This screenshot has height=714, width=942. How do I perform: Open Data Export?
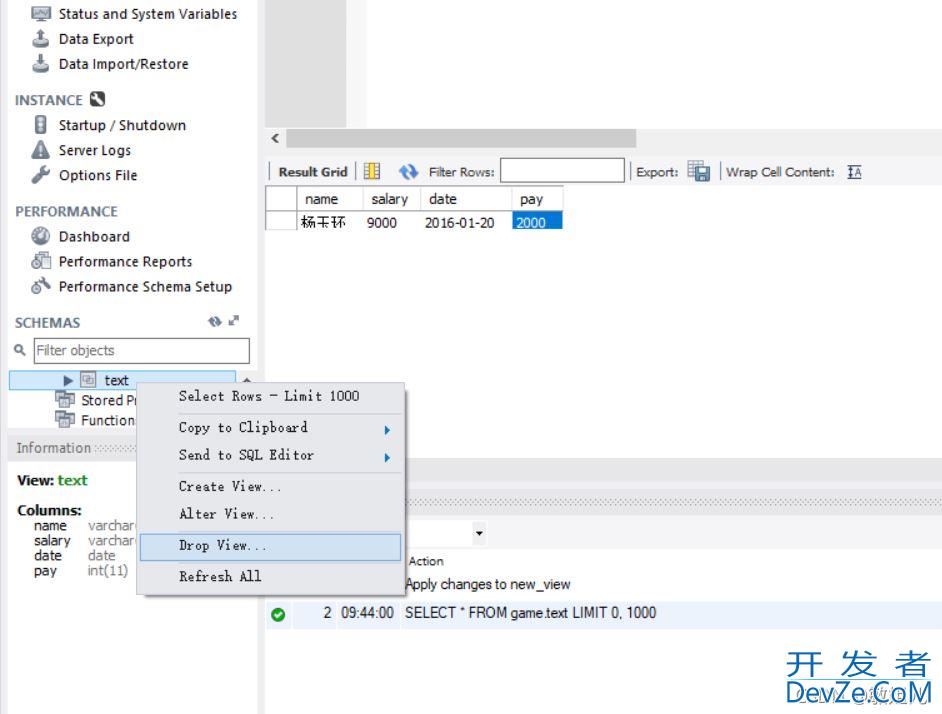click(96, 39)
